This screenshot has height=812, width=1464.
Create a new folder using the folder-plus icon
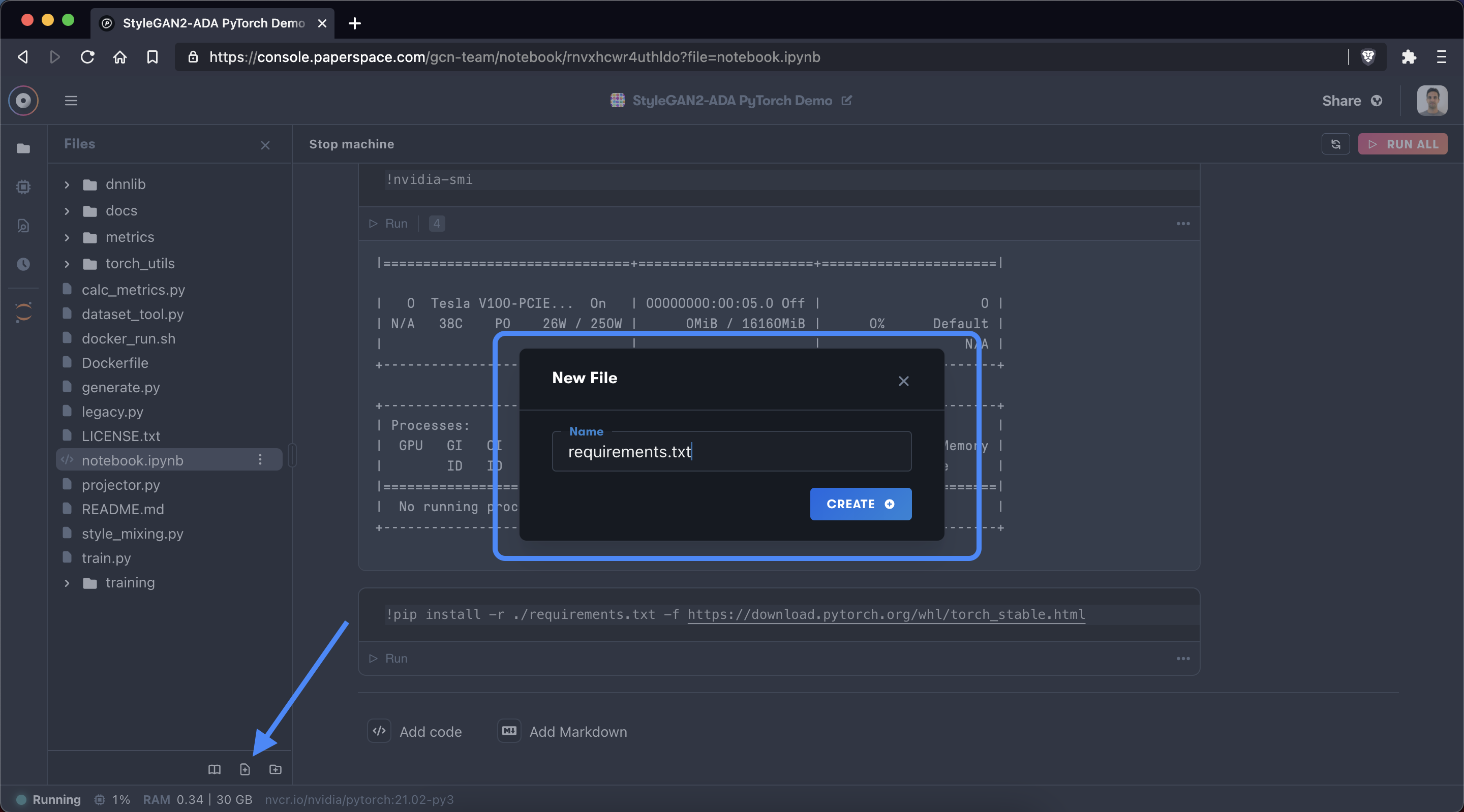[275, 769]
